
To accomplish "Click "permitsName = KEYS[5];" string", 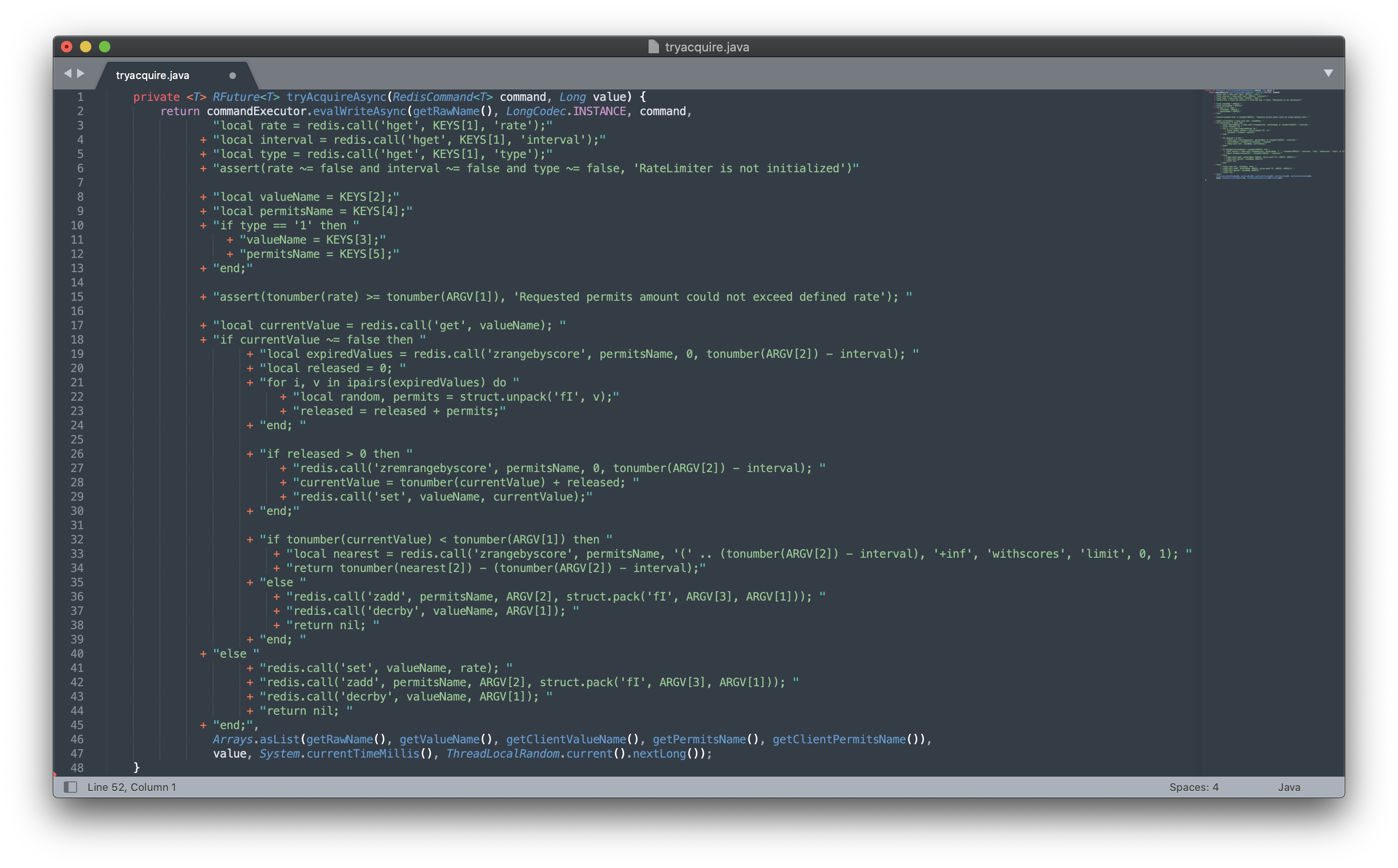I will tap(320, 254).
